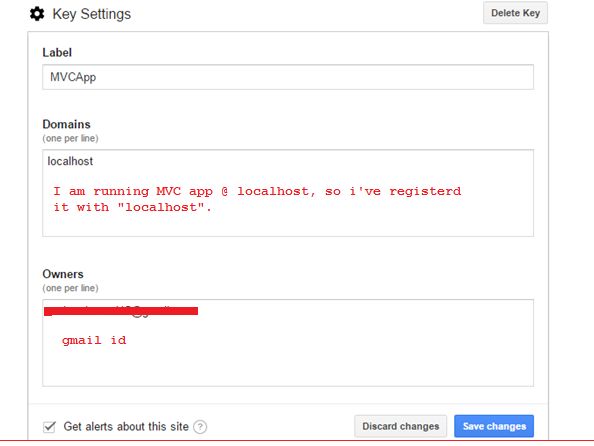Click the Key Settings heading text
The height and width of the screenshot is (446, 594).
pyautogui.click(x=92, y=14)
